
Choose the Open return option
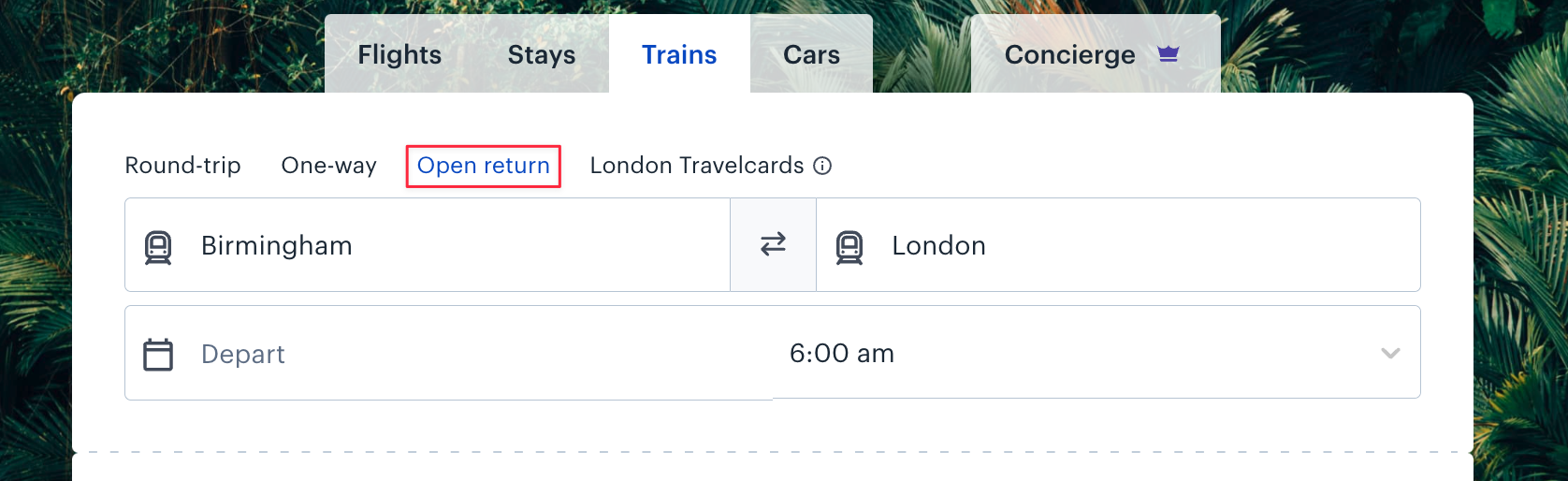coord(484,166)
